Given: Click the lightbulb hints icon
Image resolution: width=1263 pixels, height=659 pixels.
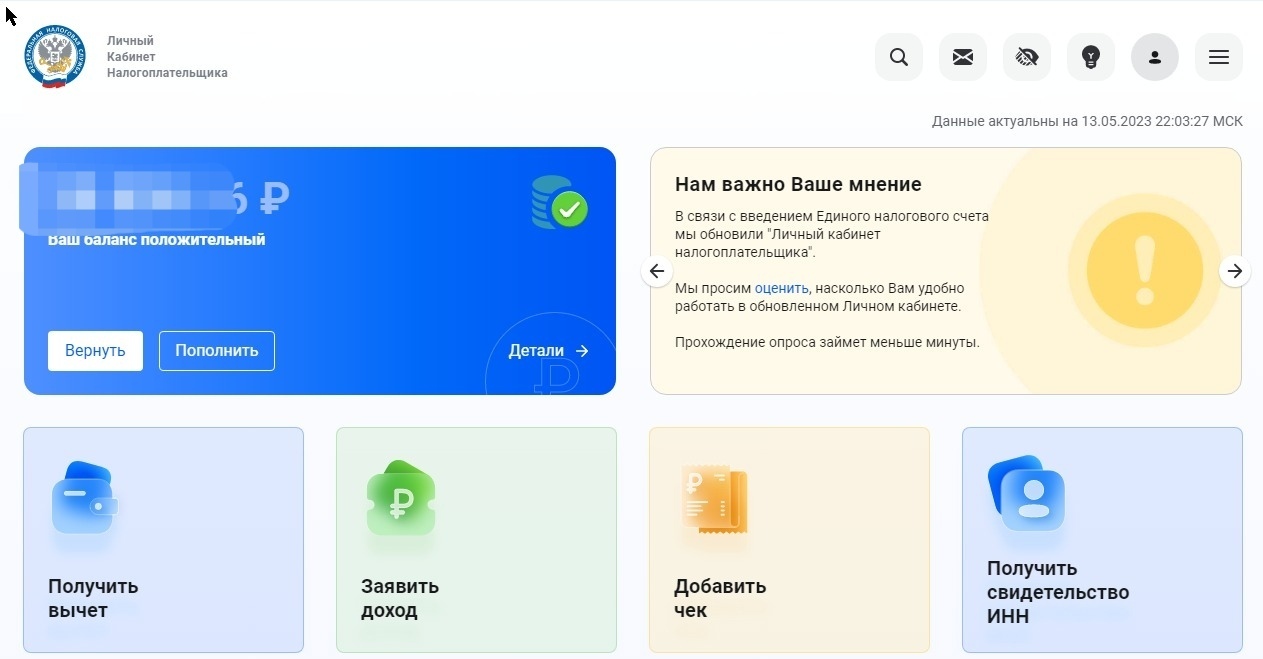Looking at the screenshot, I should [1090, 57].
